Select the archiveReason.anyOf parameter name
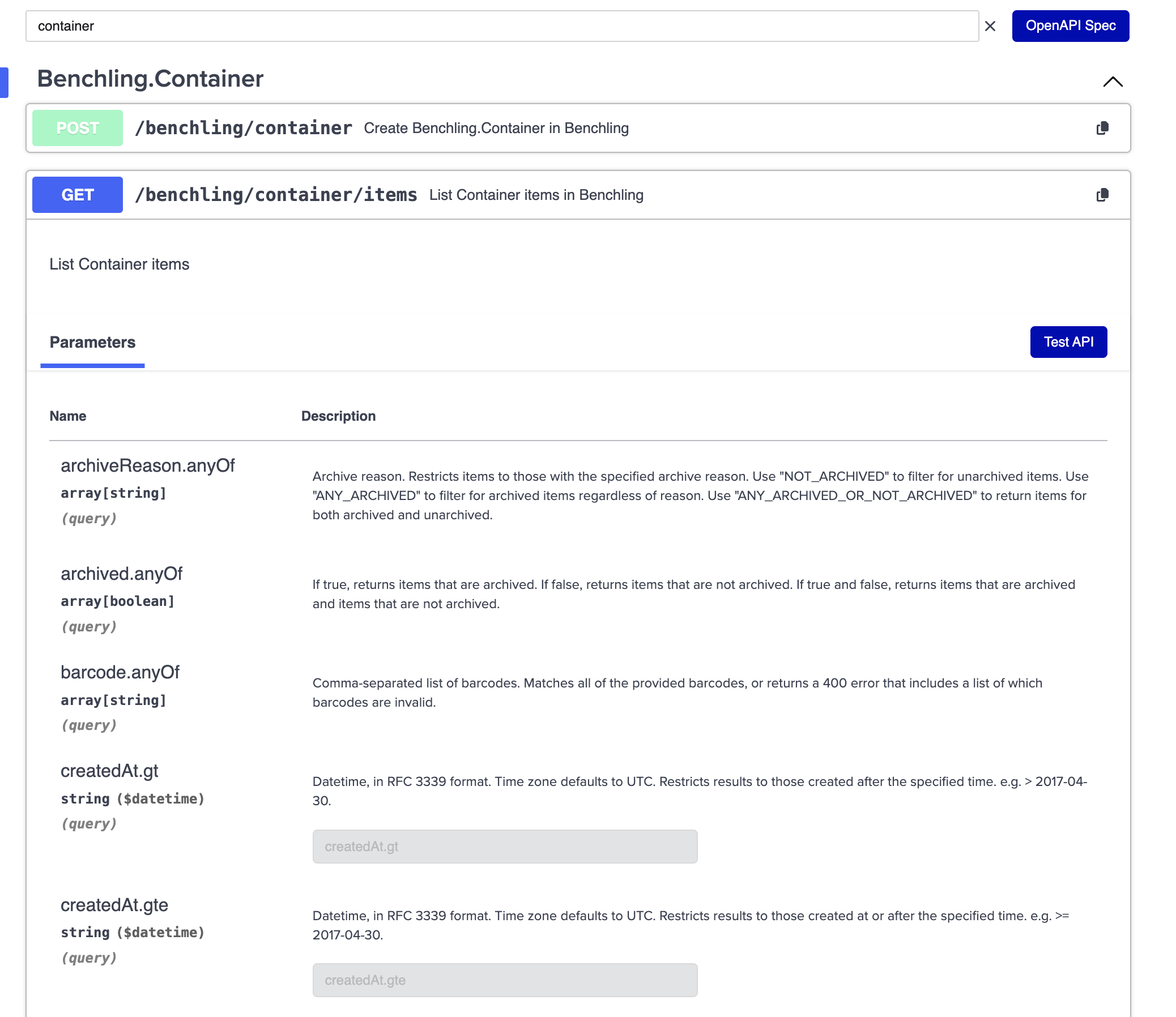1176x1017 pixels. click(x=148, y=466)
